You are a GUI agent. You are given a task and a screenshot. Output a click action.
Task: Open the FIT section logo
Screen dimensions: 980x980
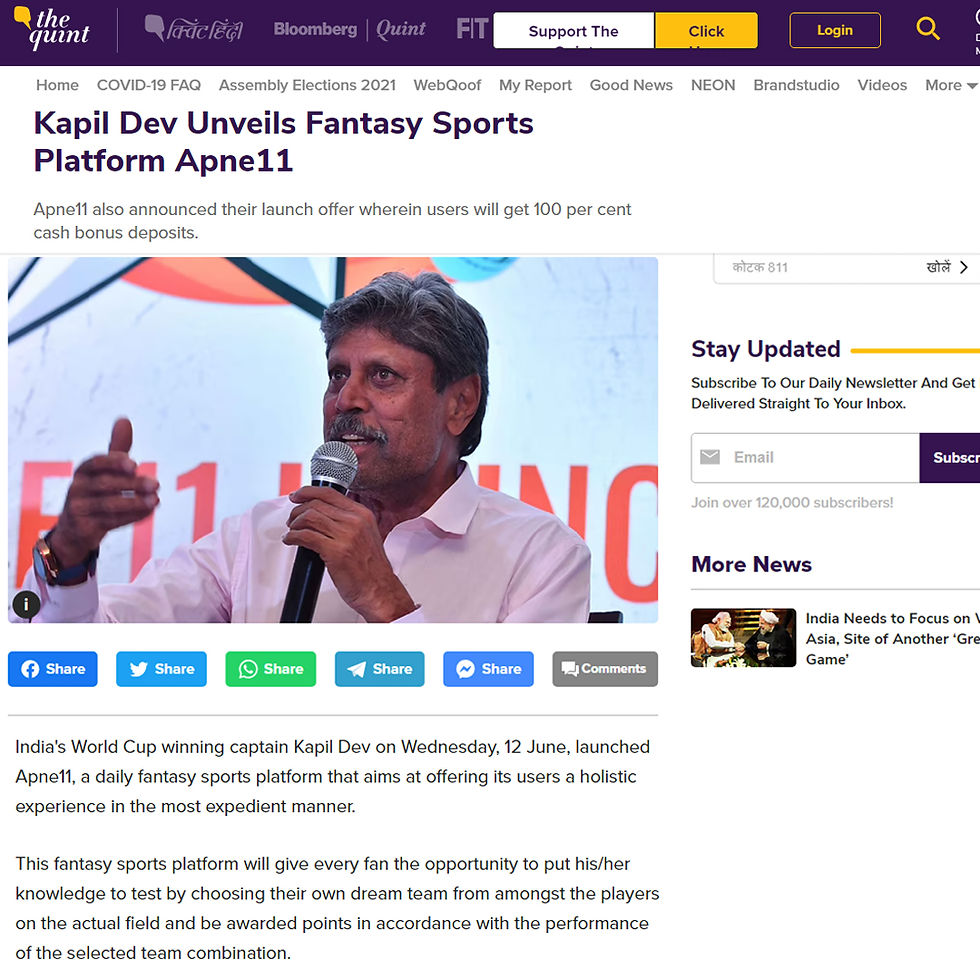point(471,29)
